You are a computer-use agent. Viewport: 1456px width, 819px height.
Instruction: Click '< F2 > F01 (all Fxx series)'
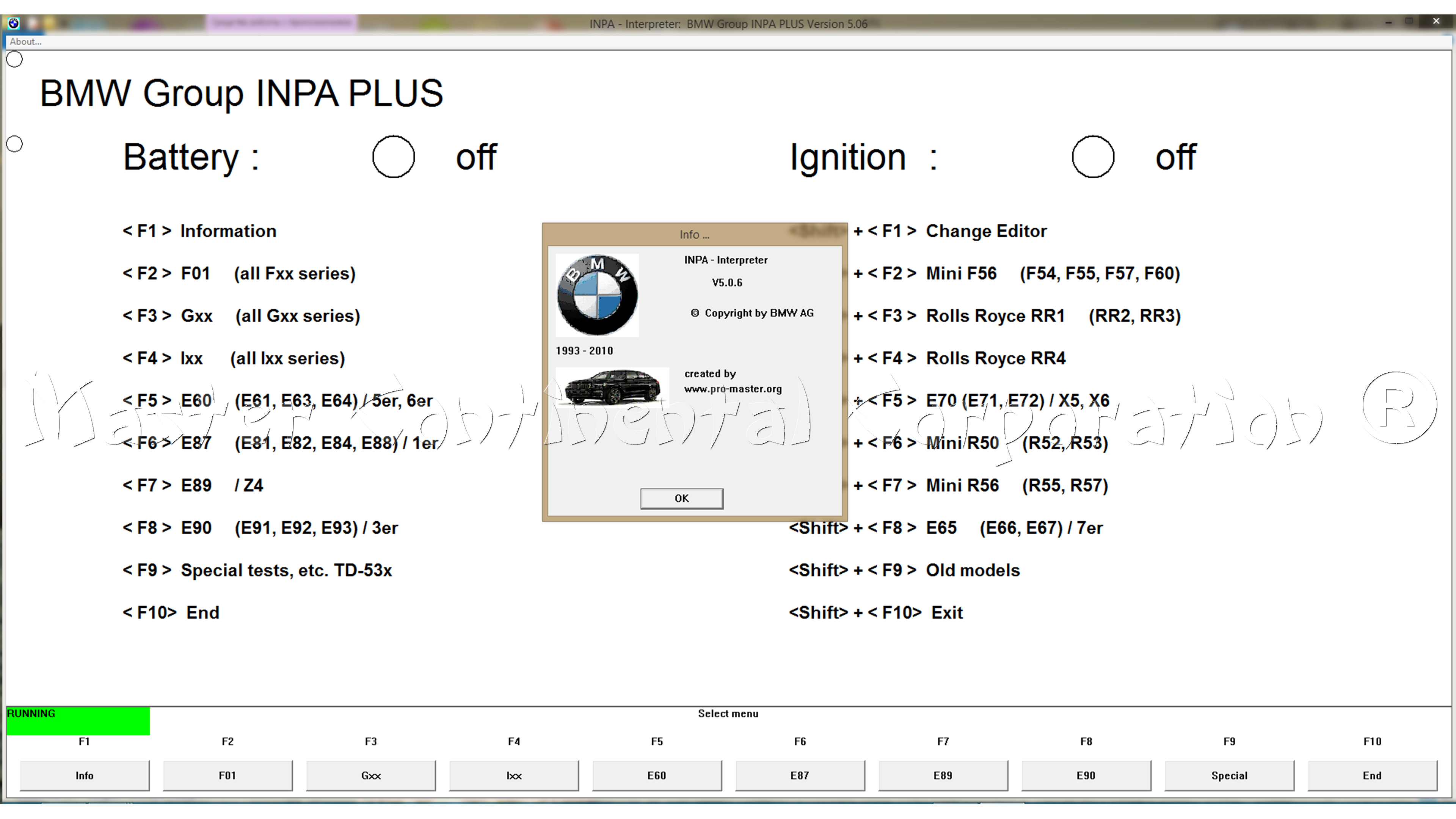[x=239, y=273]
